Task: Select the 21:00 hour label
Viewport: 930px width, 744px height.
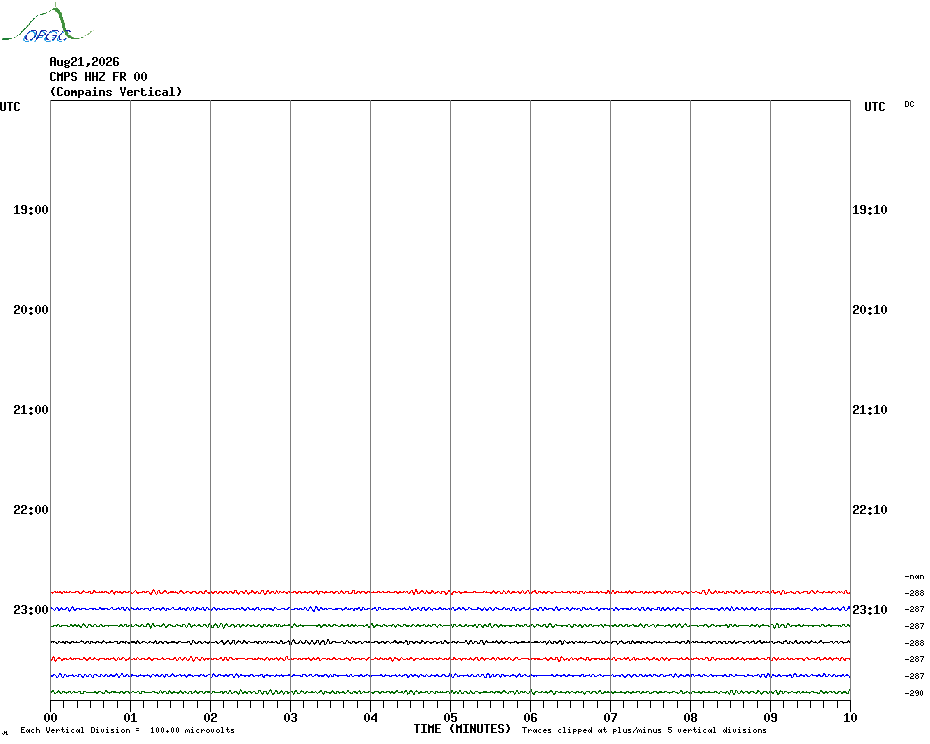Action: [31, 409]
